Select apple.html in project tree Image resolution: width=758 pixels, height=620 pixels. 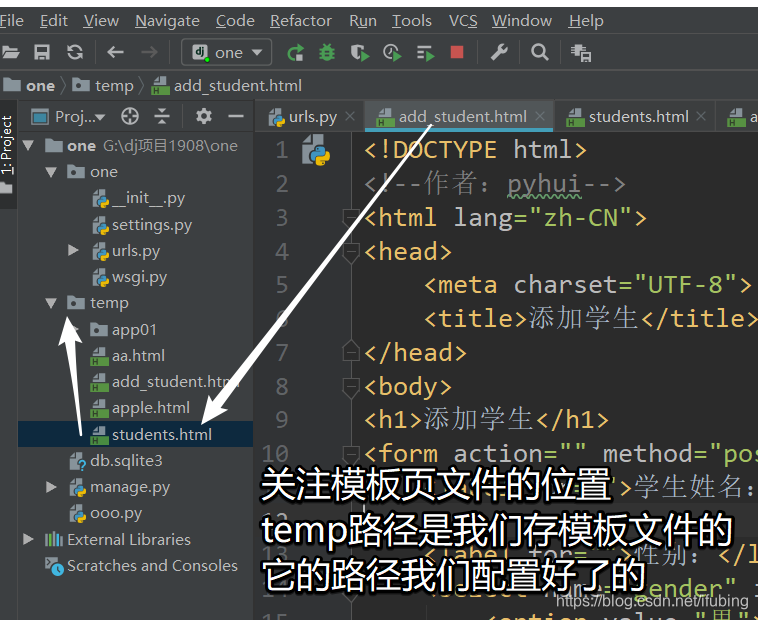(140, 408)
